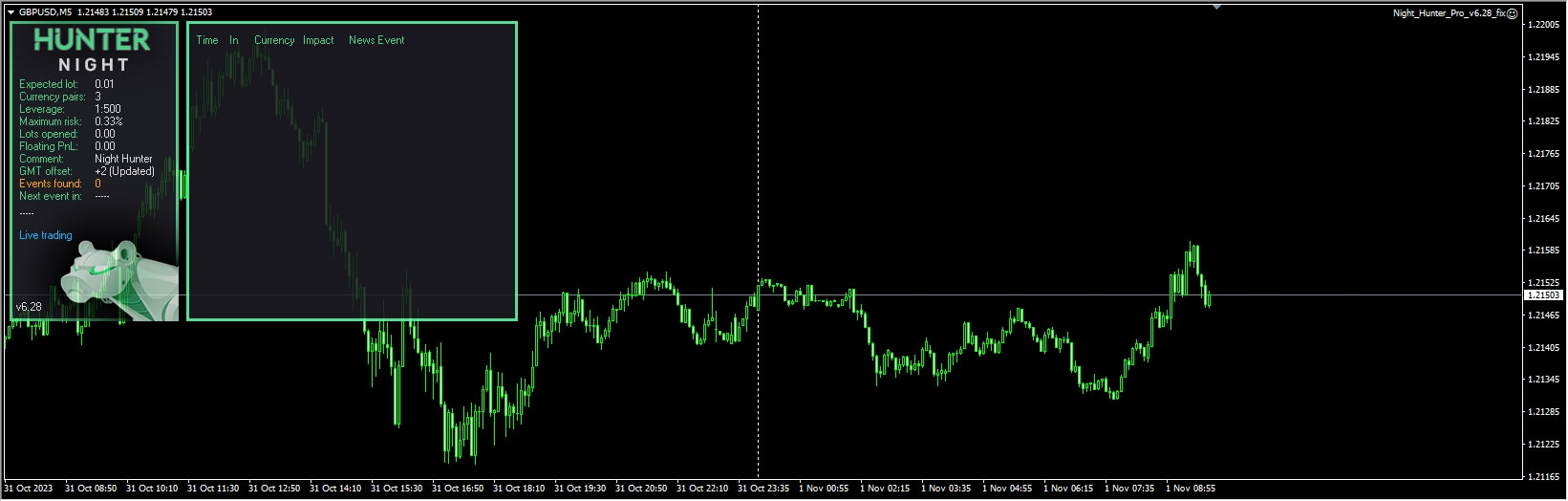The height and width of the screenshot is (501, 1568).
Task: Click the smiley face icon beside Night_Hunter_Pro
Action: pyautogui.click(x=1513, y=13)
